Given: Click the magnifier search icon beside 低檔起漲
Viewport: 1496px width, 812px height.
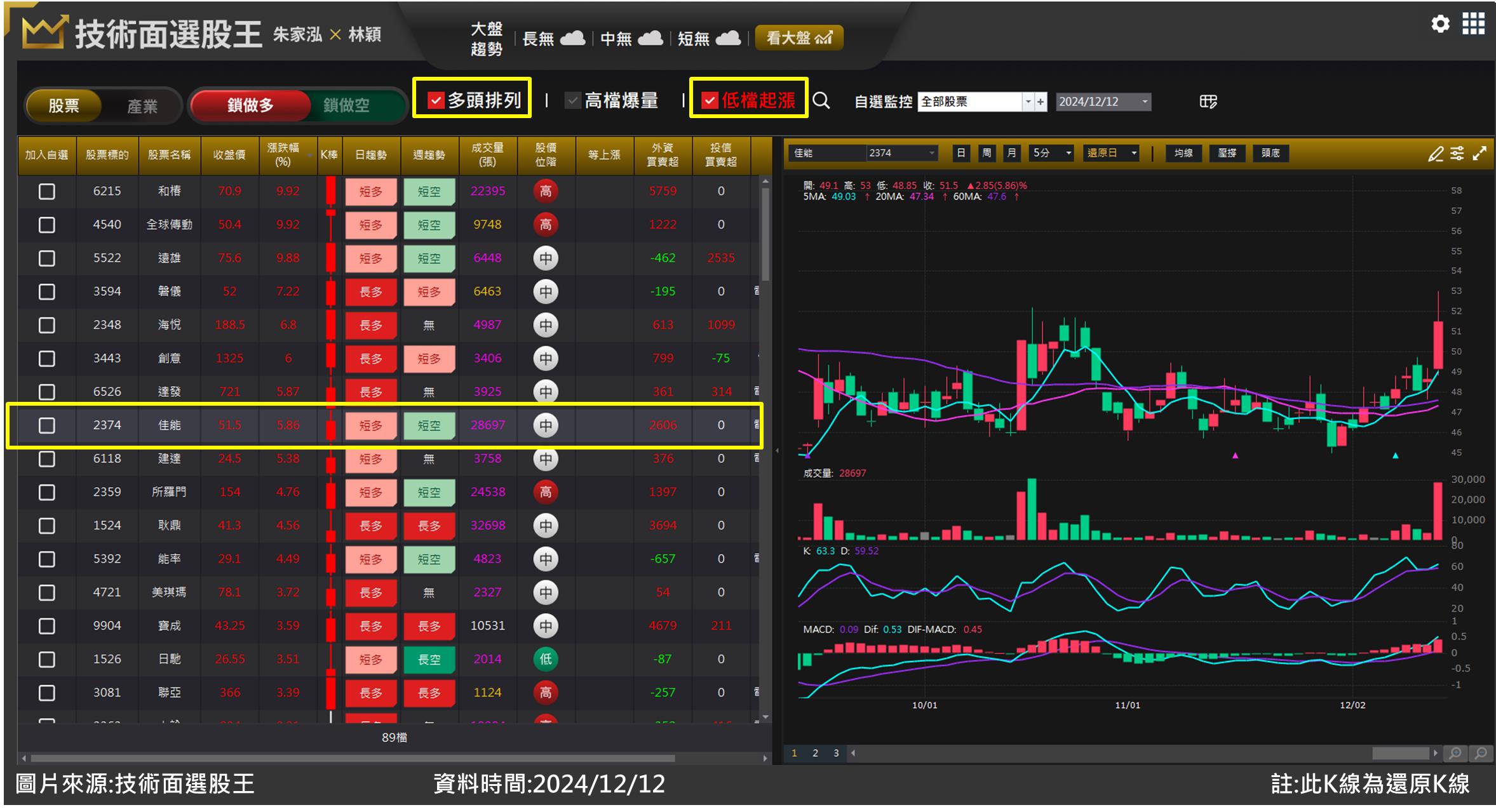Looking at the screenshot, I should [x=821, y=100].
